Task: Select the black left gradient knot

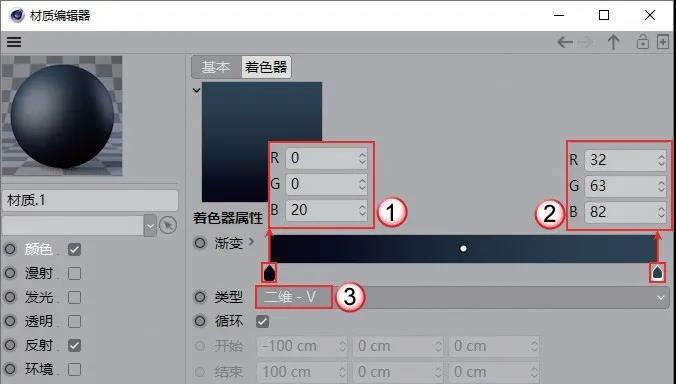Action: click(269, 273)
